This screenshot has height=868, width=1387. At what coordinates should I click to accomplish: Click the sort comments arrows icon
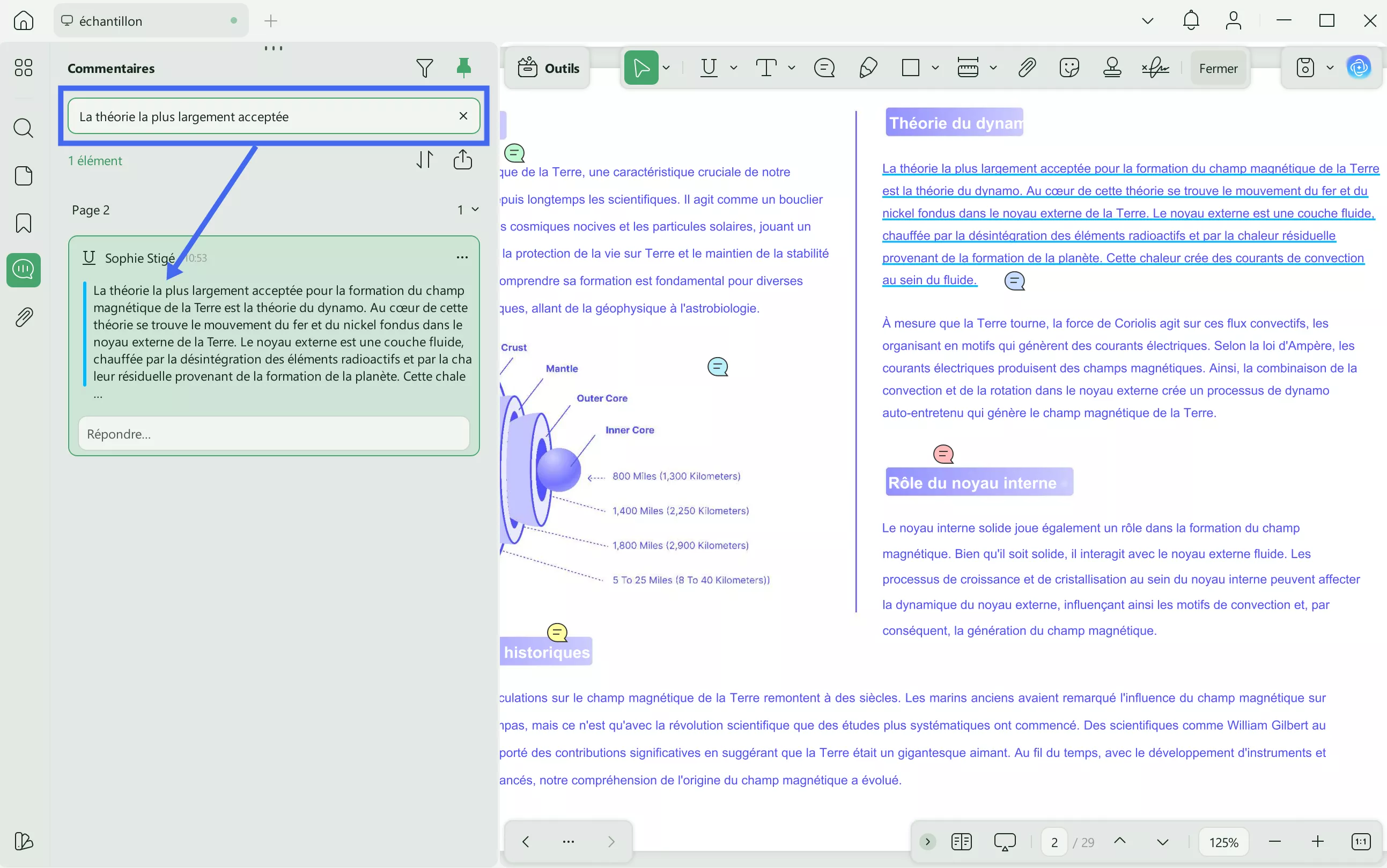tap(424, 160)
